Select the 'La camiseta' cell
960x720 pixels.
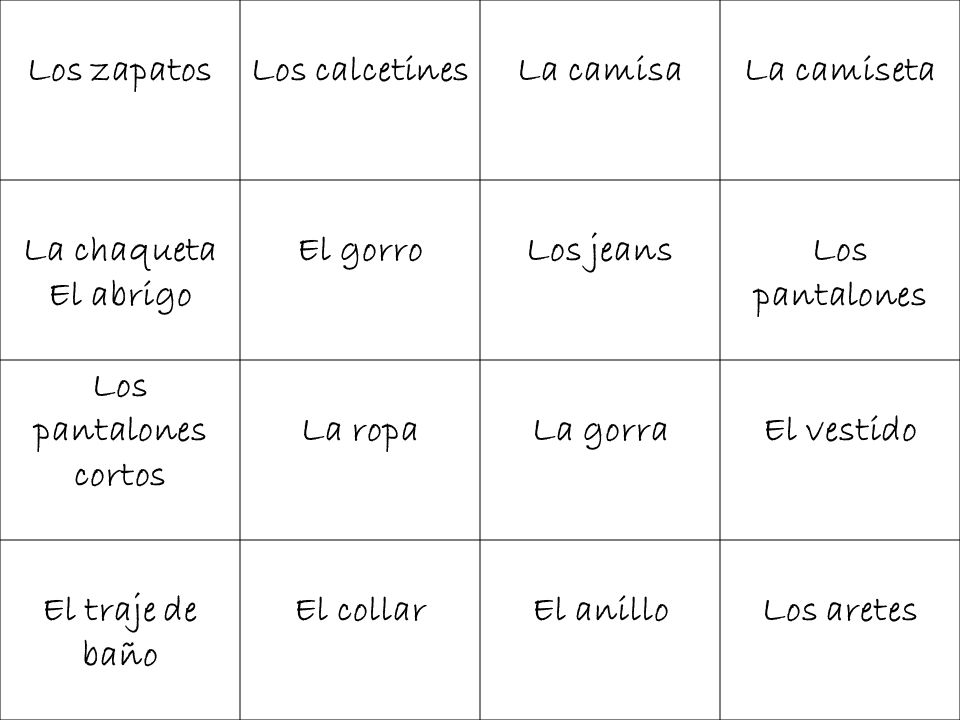840,90
